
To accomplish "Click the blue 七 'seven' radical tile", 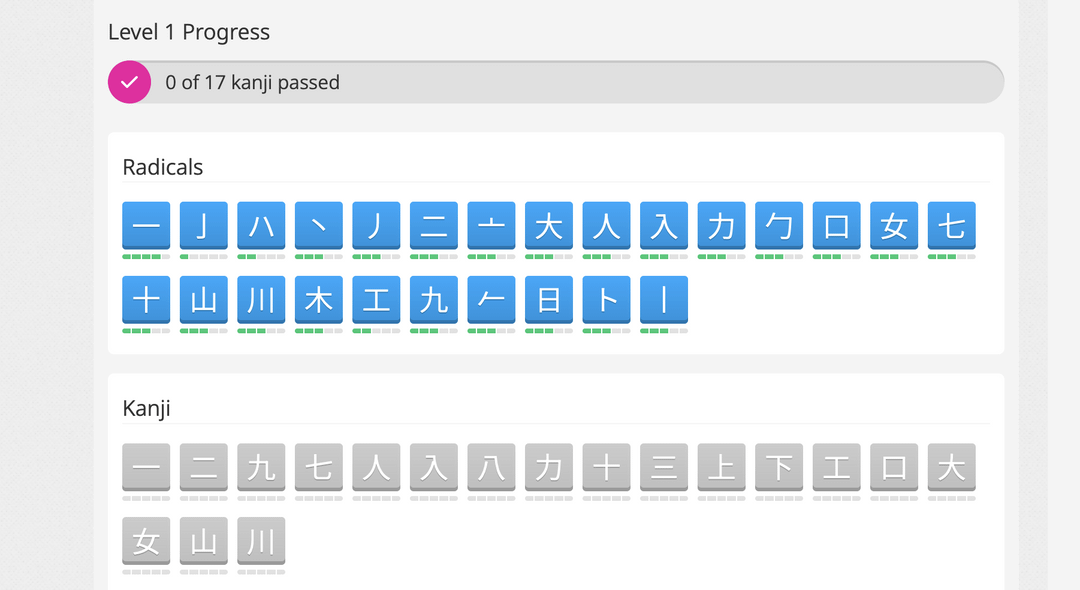I will click(x=951, y=225).
